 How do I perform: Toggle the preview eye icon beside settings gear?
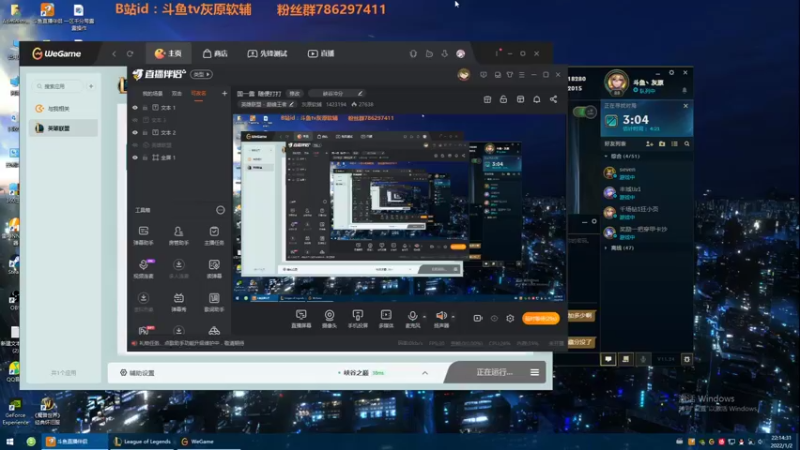point(494,318)
